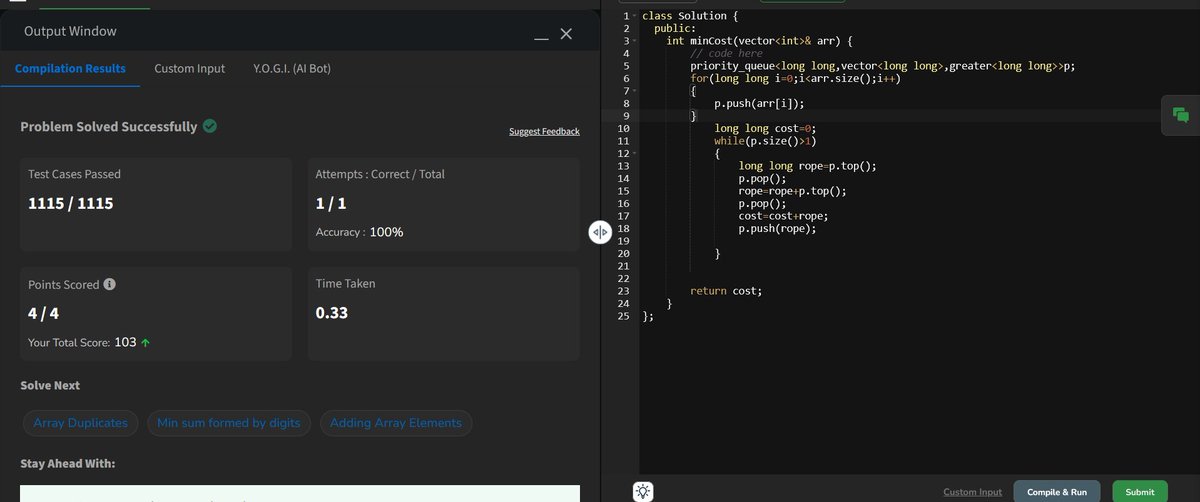Viewport: 1200px width, 502px height.
Task: Open the green chat bubble icon
Action: [x=1180, y=115]
